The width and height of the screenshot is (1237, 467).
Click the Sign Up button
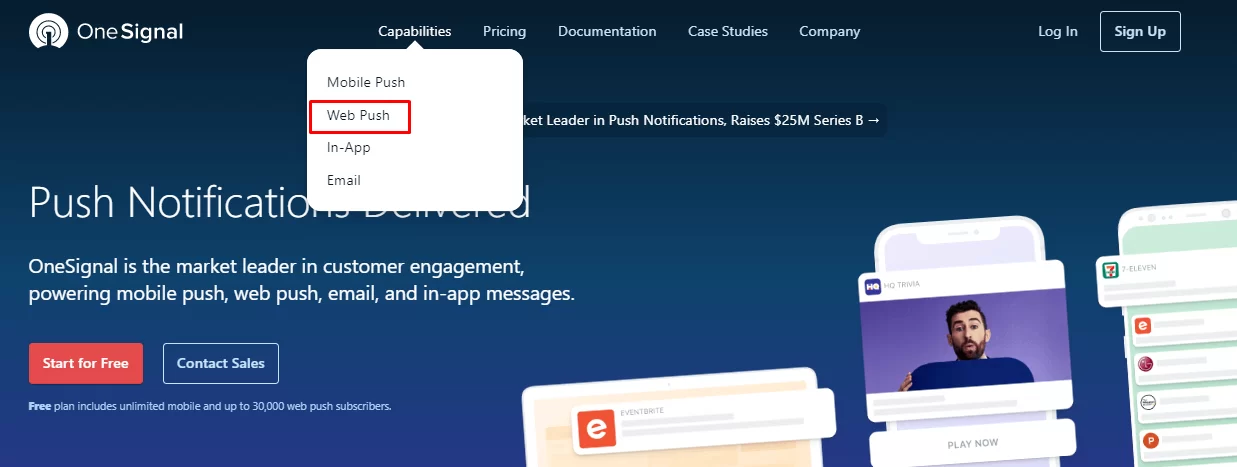point(1140,31)
